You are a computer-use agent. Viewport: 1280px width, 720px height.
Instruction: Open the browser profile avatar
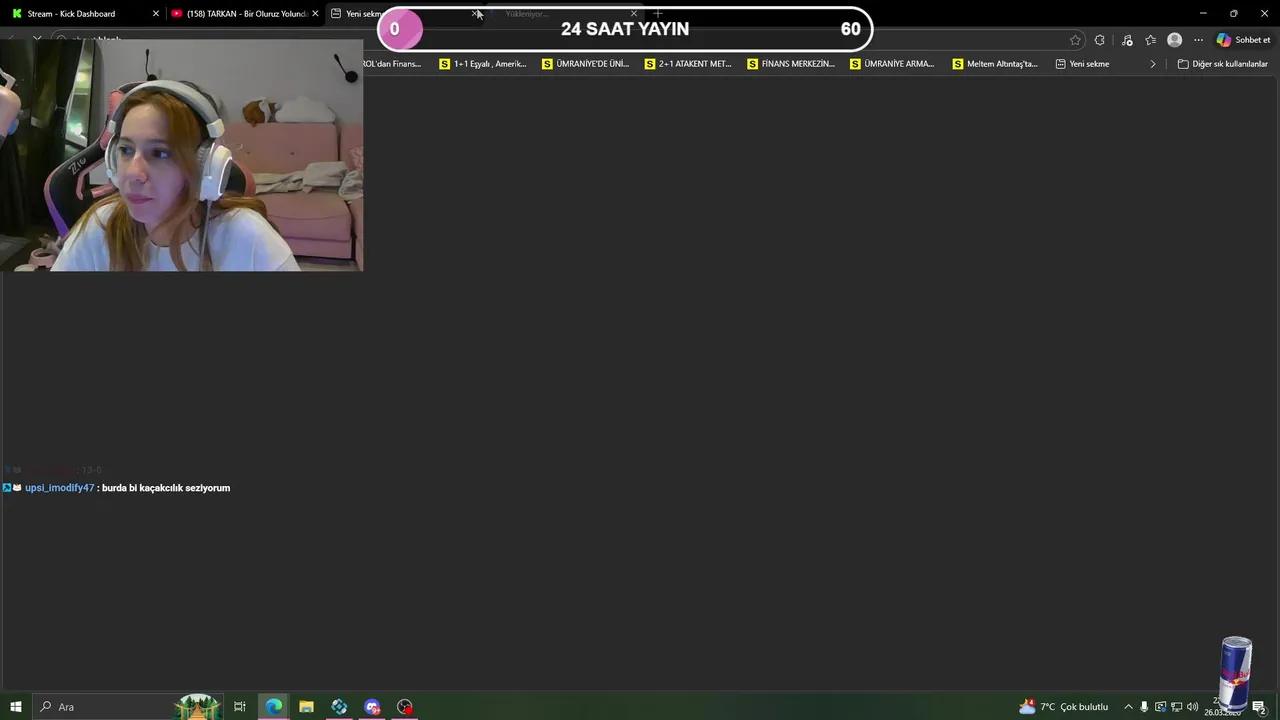coord(1175,40)
